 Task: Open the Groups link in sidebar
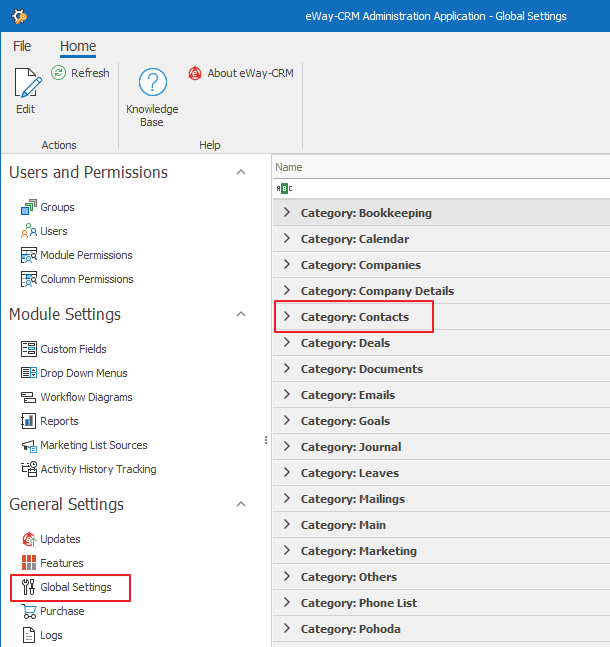pos(57,207)
